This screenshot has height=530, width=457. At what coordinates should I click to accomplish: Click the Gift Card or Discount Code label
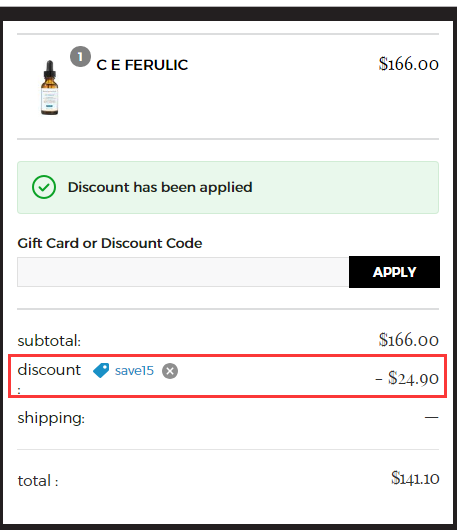(110, 243)
